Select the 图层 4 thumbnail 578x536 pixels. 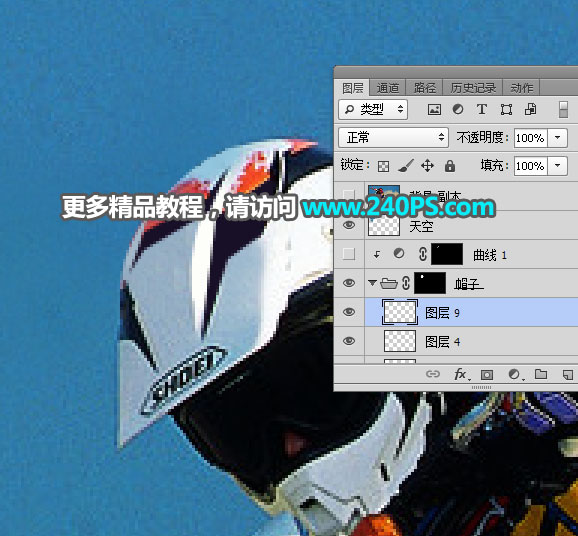[400, 341]
